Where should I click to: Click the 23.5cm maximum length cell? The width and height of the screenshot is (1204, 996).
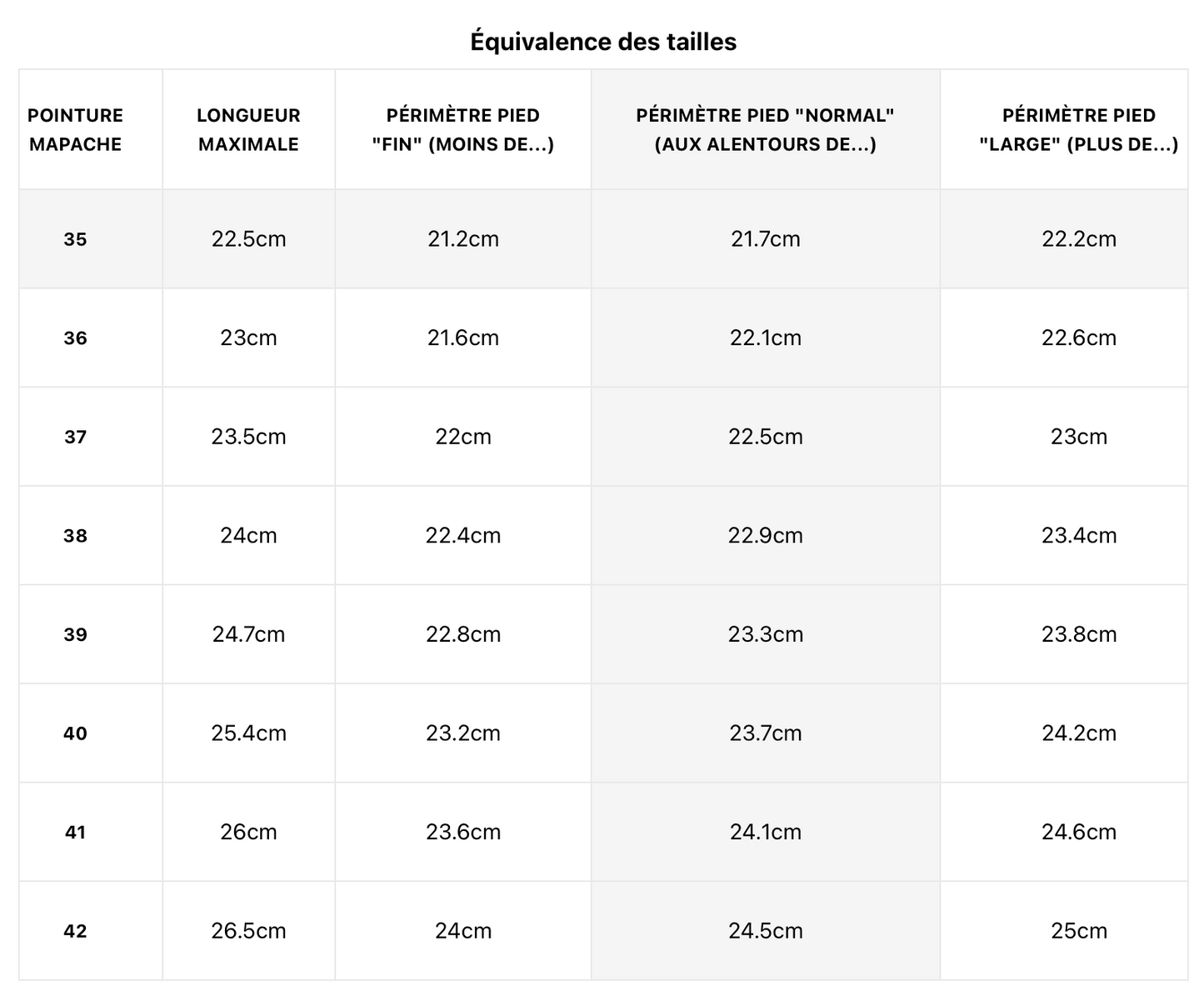pos(248,437)
